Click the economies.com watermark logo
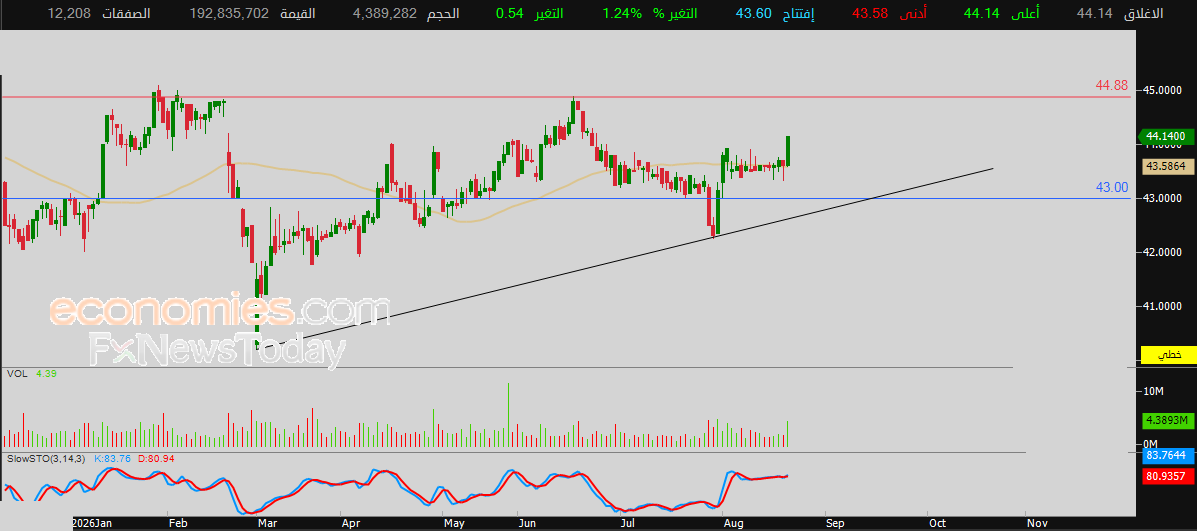This screenshot has height=531, width=1197. (x=219, y=311)
